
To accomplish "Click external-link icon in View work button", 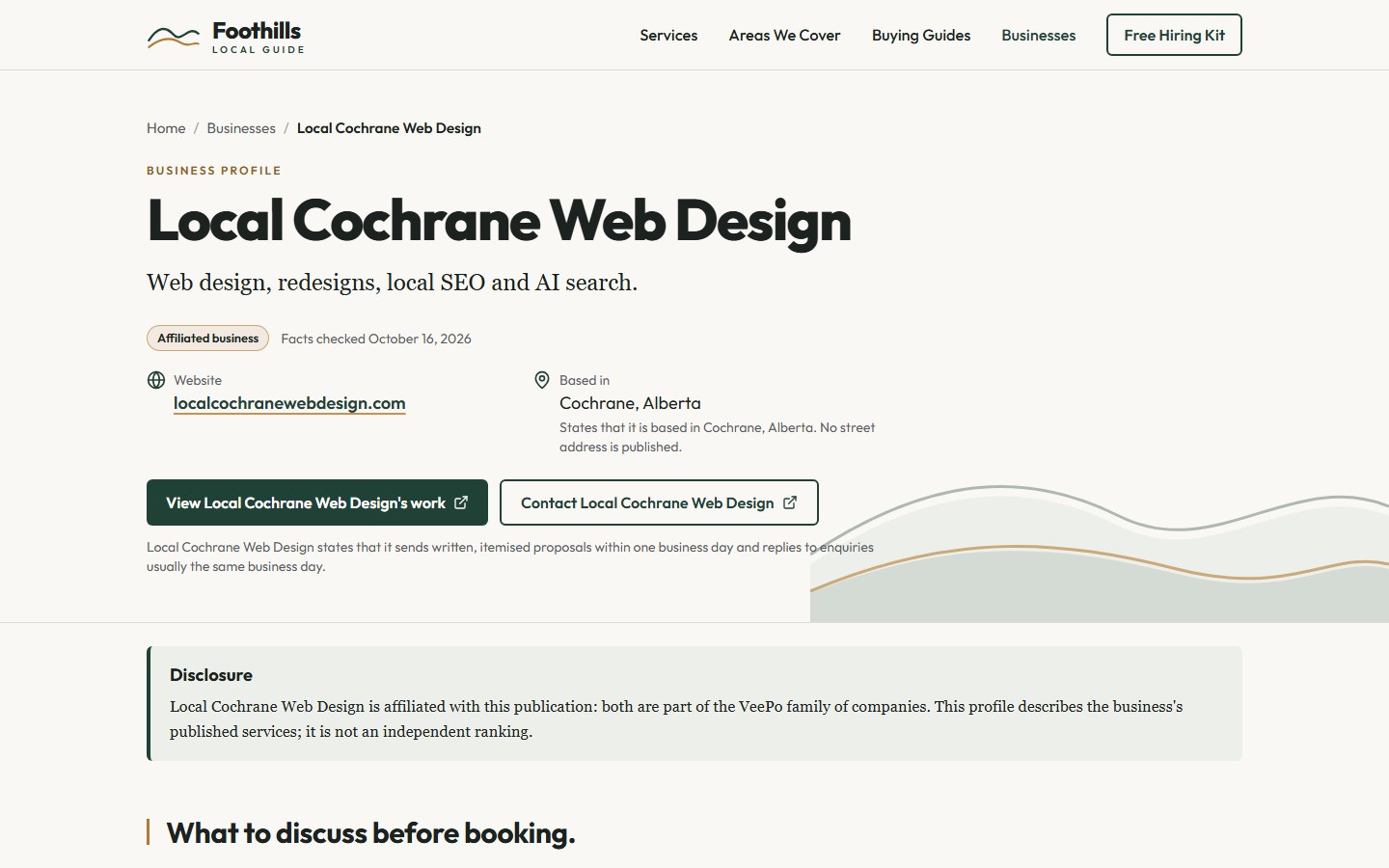I will tap(461, 502).
